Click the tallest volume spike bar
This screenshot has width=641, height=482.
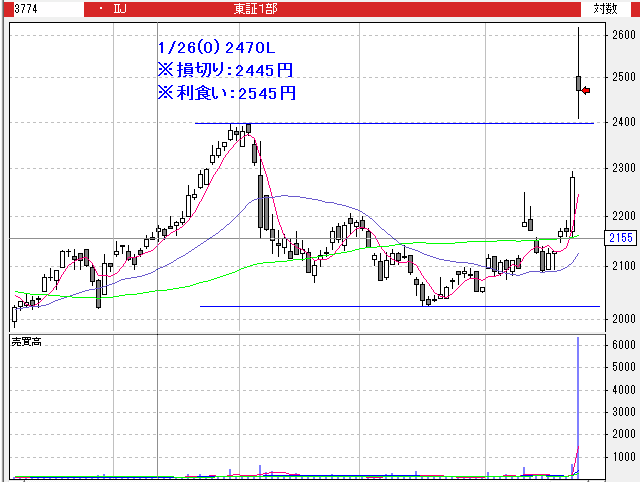coord(578,400)
